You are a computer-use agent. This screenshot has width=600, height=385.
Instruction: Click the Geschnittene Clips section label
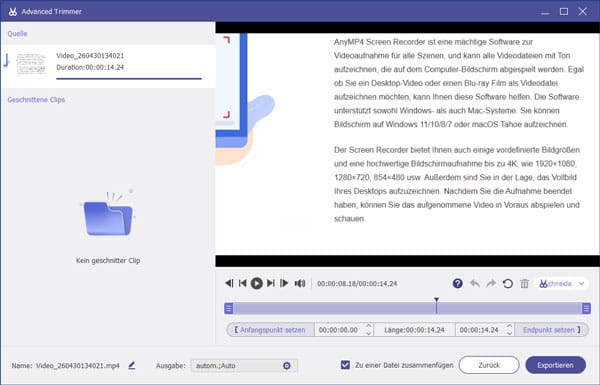coord(36,100)
